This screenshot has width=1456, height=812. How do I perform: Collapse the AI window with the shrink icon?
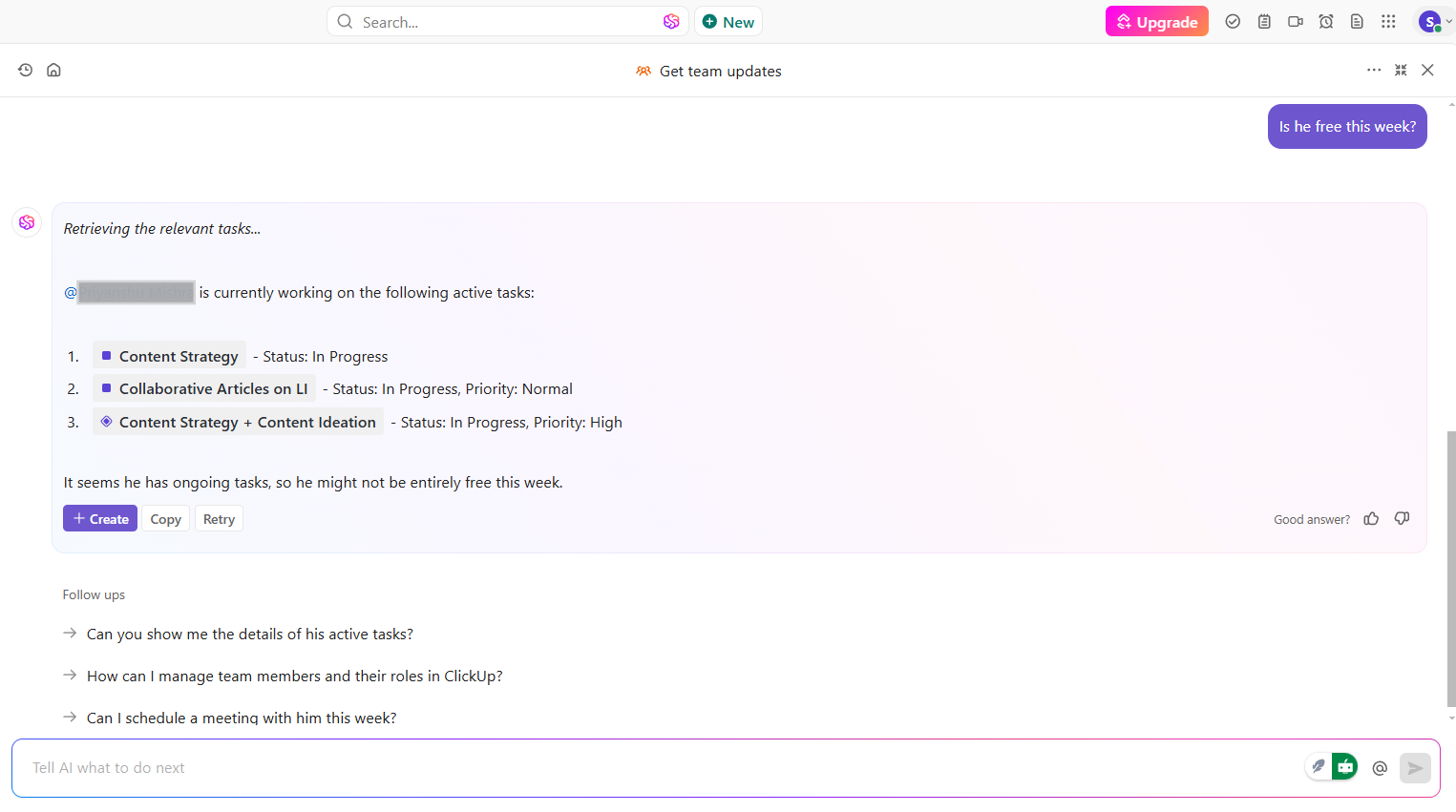(1401, 70)
